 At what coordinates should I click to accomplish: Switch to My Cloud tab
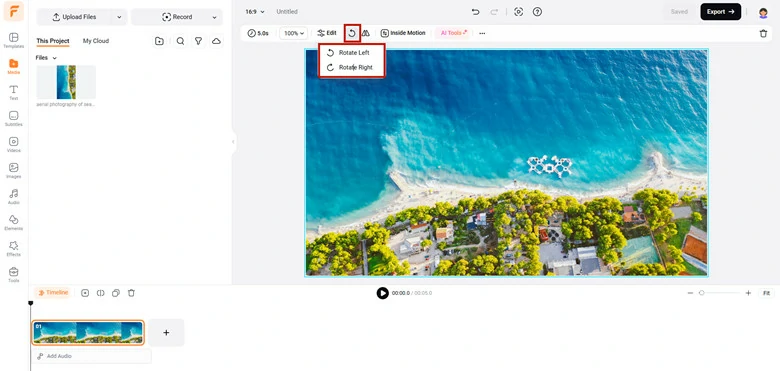pyautogui.click(x=96, y=41)
